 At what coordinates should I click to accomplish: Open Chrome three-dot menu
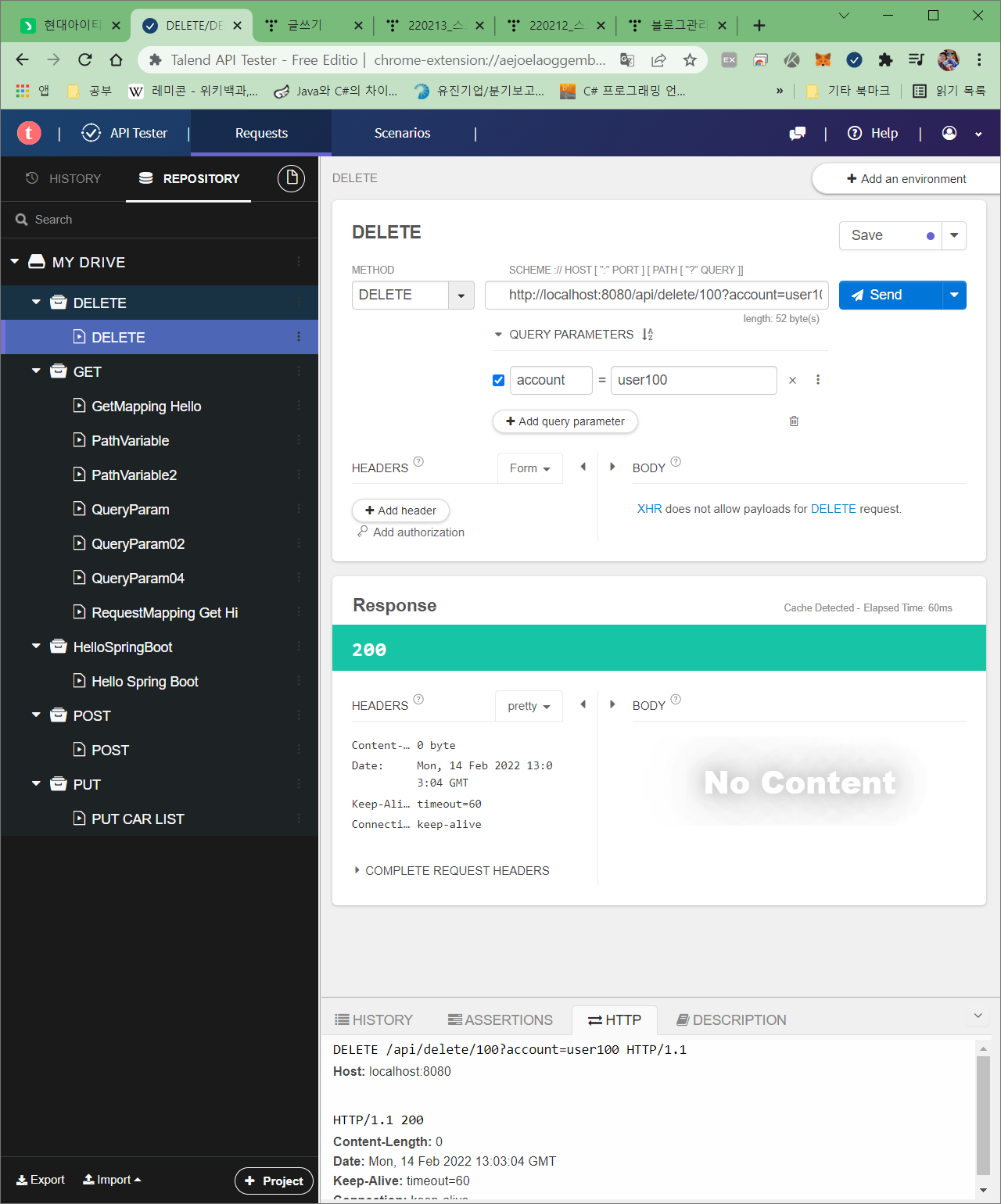click(979, 59)
